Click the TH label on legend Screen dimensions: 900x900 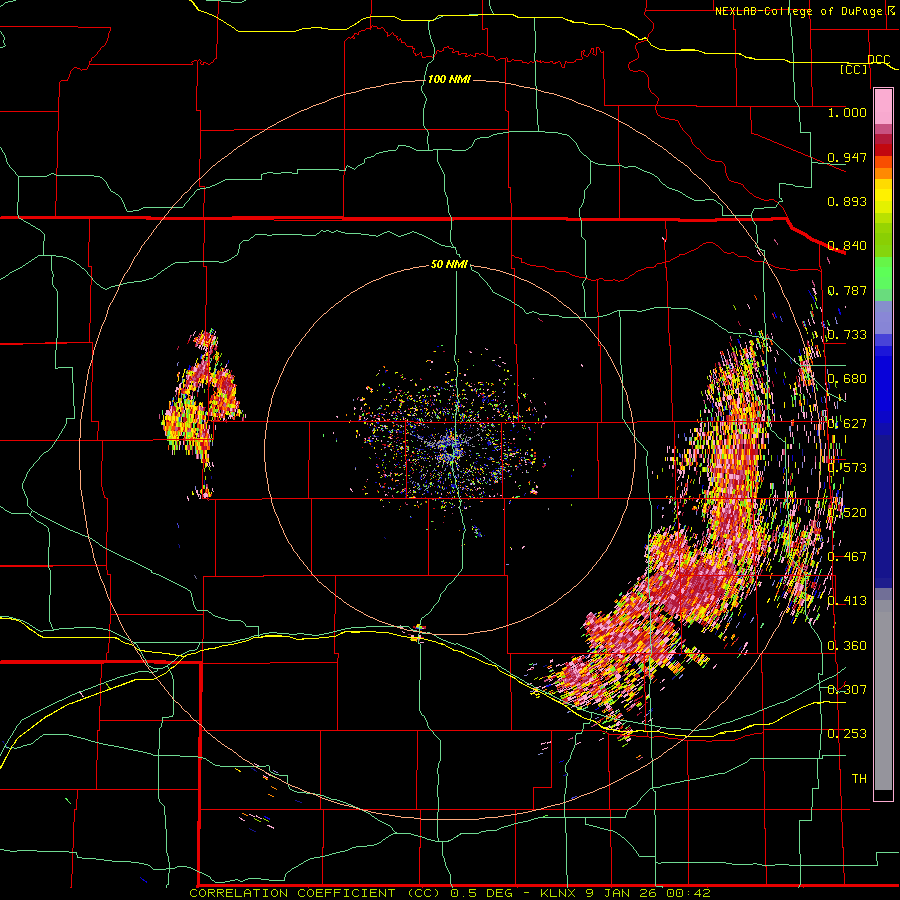click(x=859, y=779)
